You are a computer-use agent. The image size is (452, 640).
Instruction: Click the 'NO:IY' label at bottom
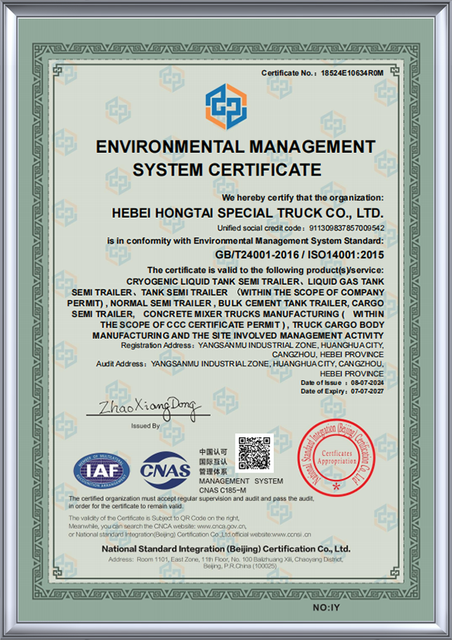click(326, 608)
